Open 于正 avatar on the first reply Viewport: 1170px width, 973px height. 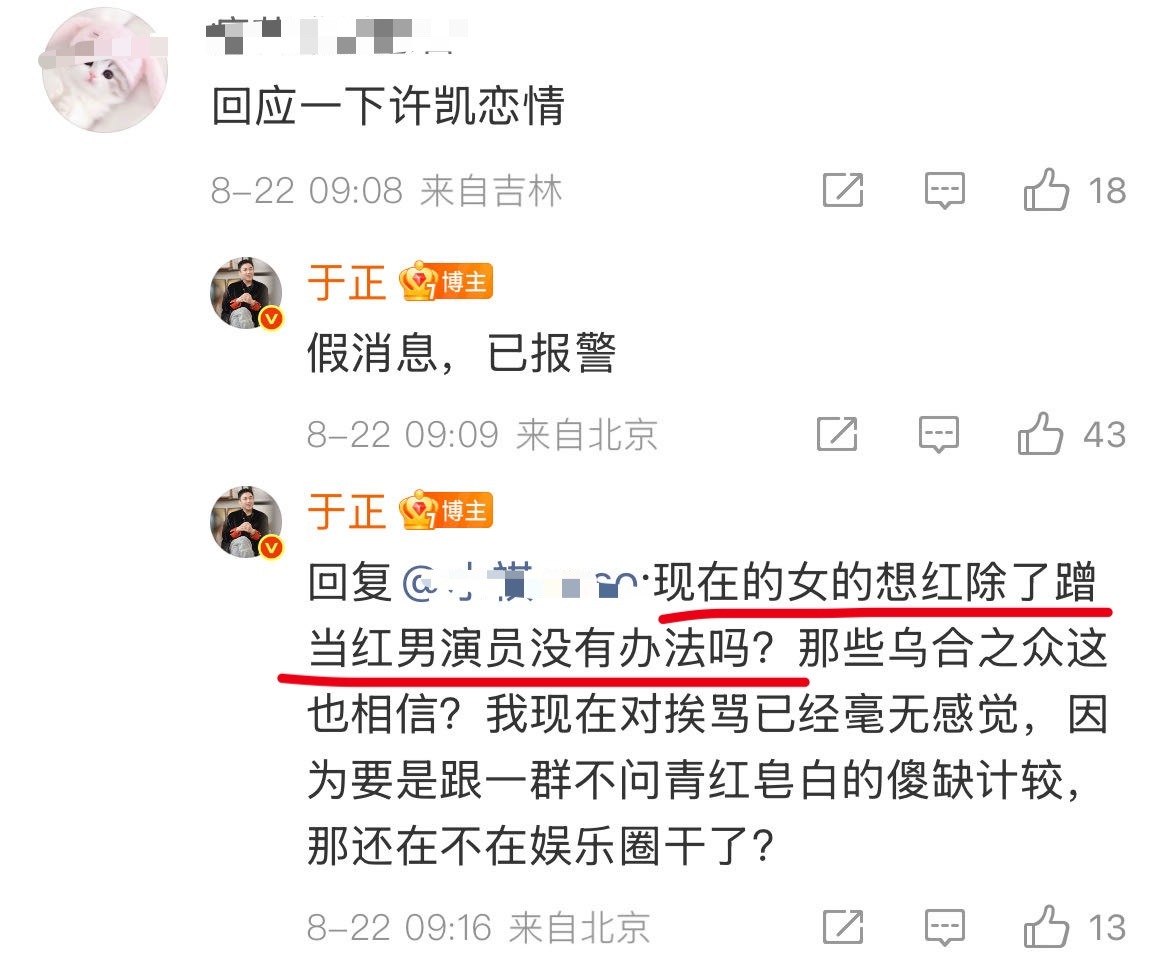246,293
